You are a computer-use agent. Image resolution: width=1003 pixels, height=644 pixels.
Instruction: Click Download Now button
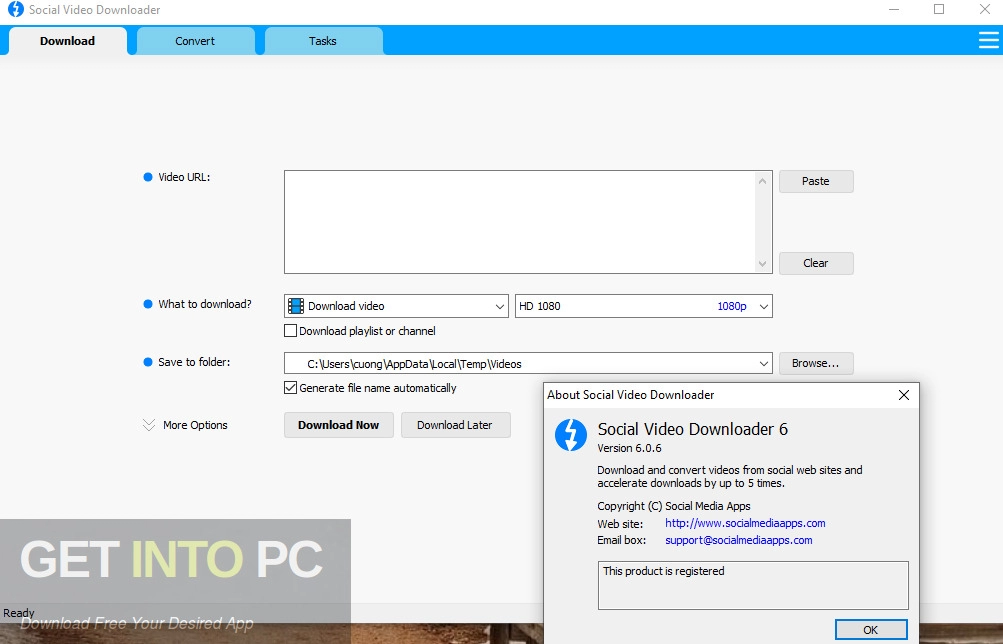[x=338, y=425]
